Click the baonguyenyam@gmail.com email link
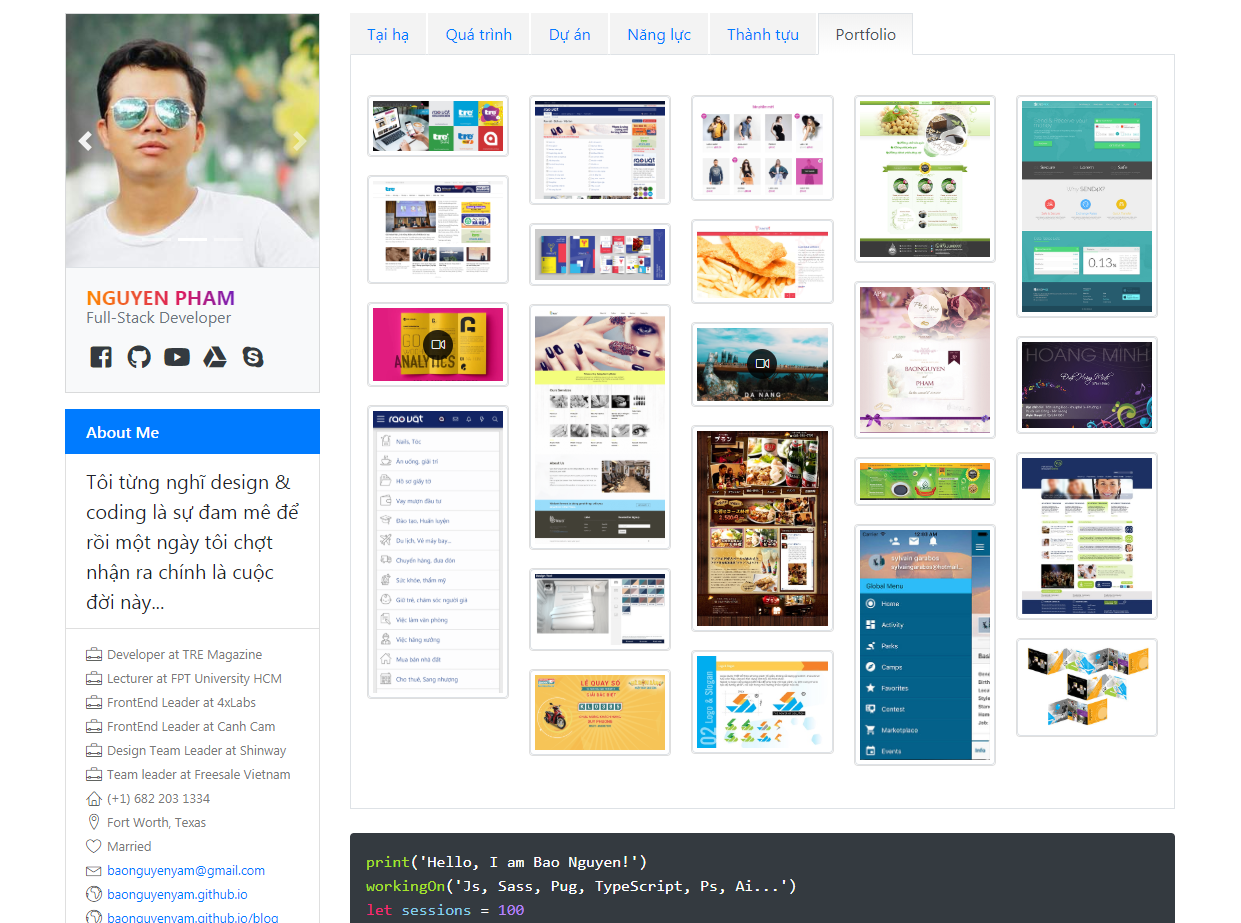 click(x=186, y=871)
